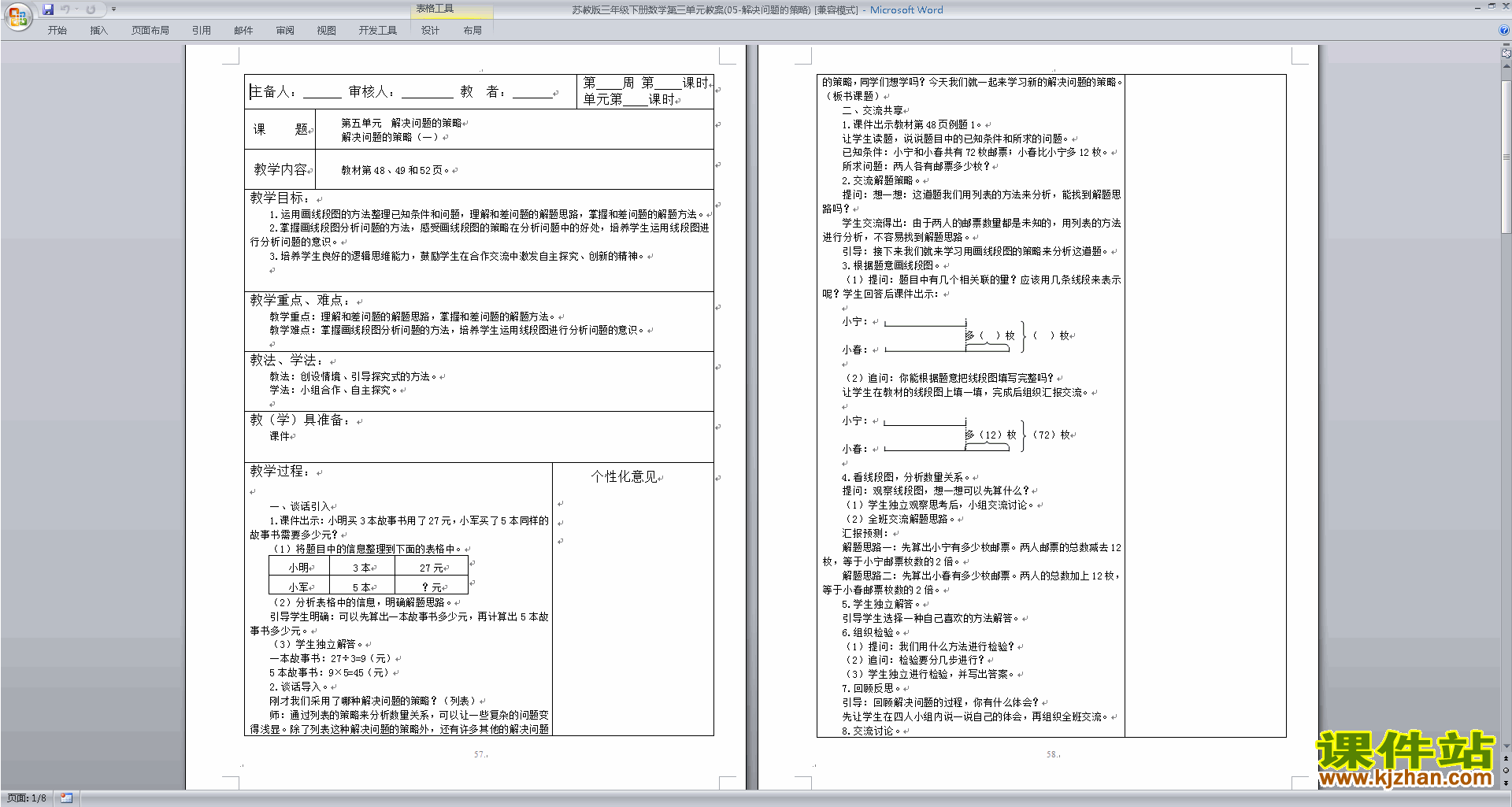Click the heading 教学重点、难点：
Viewport: 1512px width, 807px height.
301,300
